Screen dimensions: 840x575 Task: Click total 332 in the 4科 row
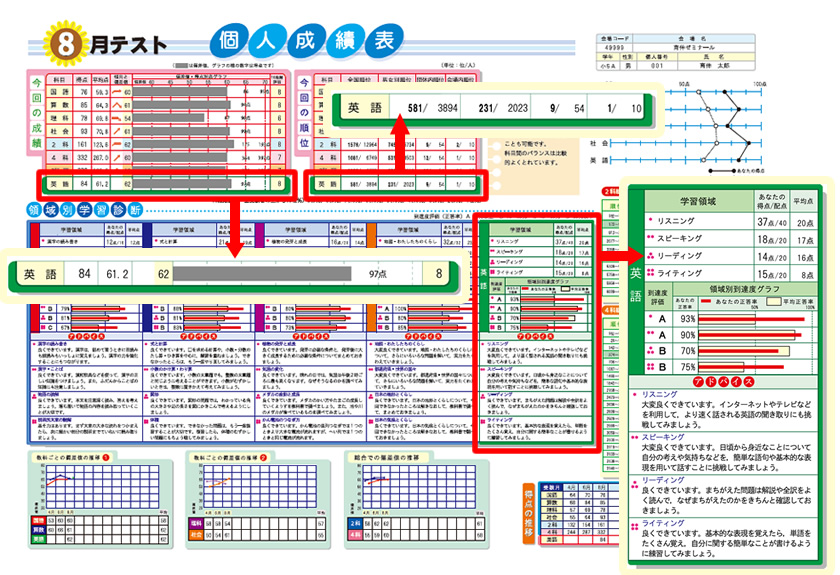82,158
